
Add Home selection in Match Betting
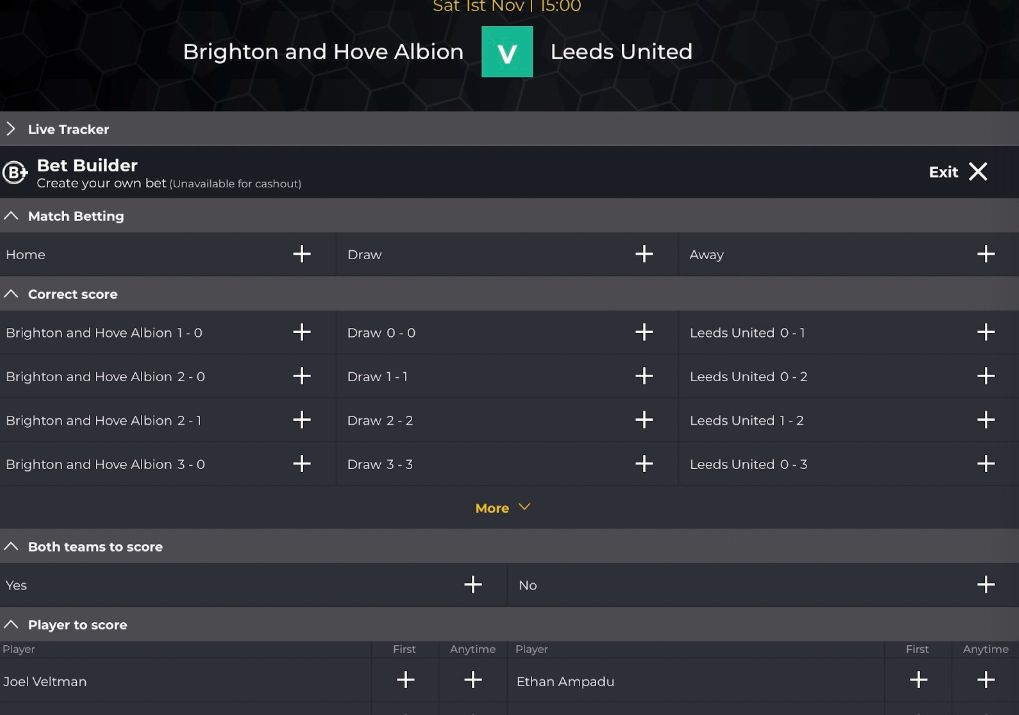301,254
